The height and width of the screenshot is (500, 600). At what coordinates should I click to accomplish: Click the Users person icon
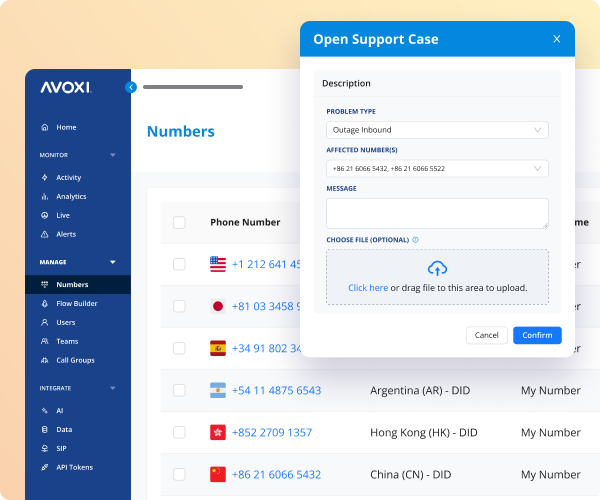point(45,322)
